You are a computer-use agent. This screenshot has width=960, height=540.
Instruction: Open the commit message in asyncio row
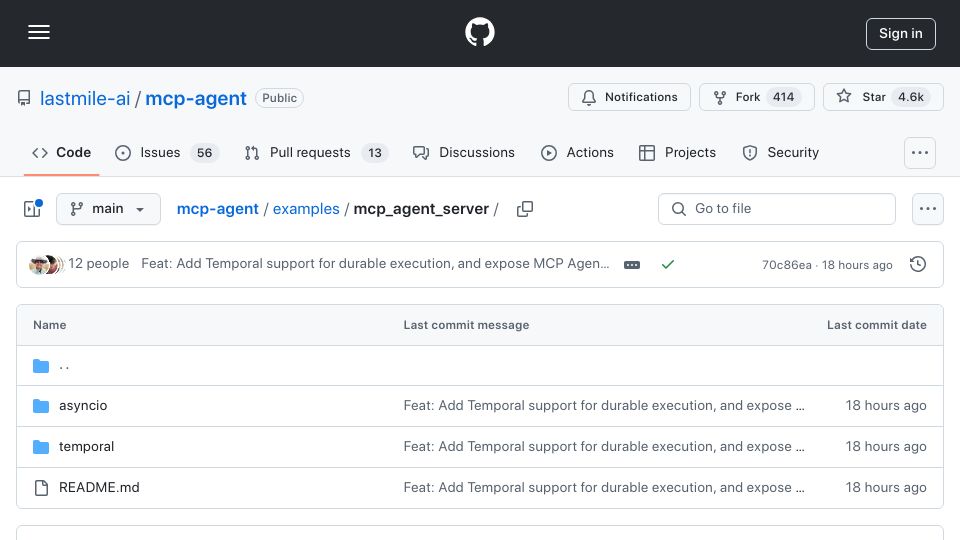pos(604,406)
